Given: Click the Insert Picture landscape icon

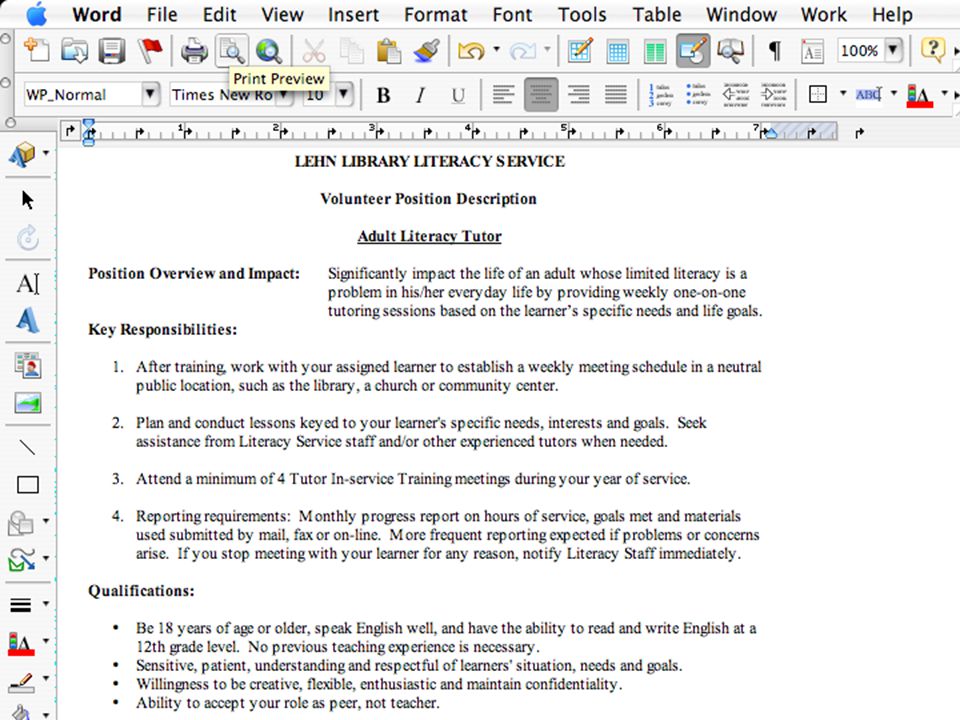Looking at the screenshot, I should (x=28, y=403).
